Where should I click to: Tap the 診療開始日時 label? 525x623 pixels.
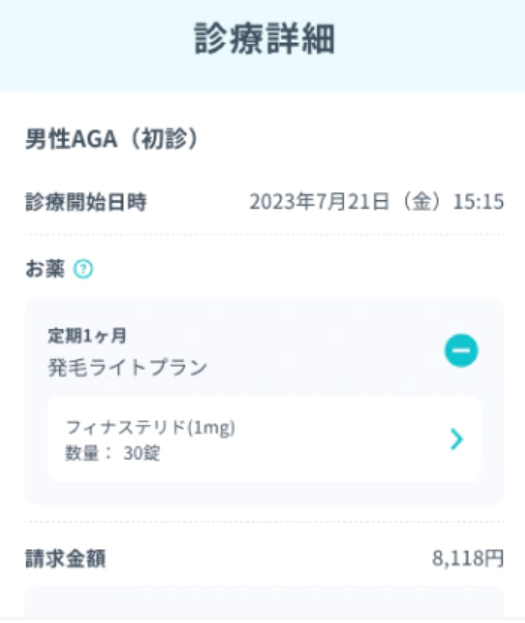coord(86,202)
